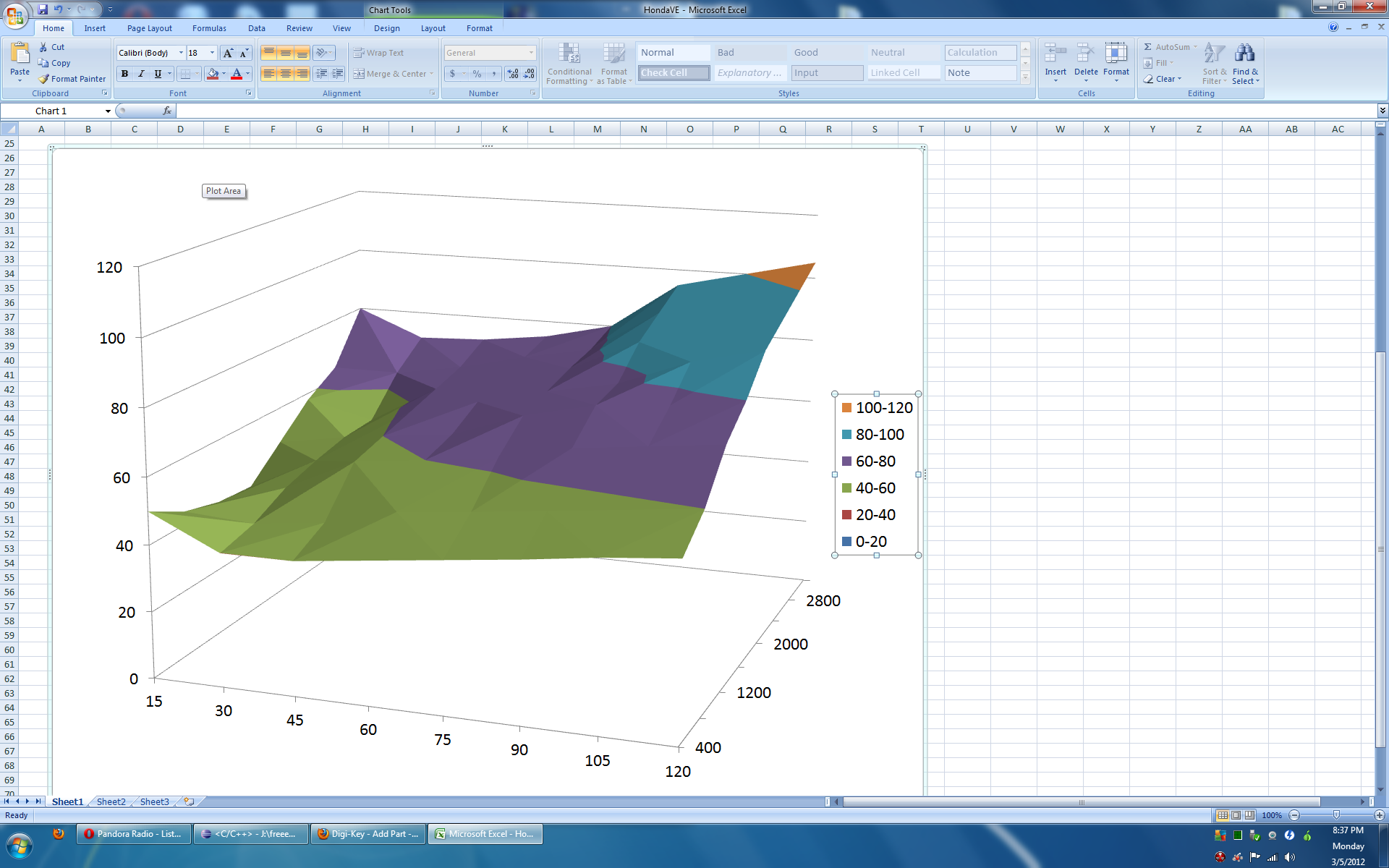
Task: Click the Format Painter brush icon
Action: 44,79
